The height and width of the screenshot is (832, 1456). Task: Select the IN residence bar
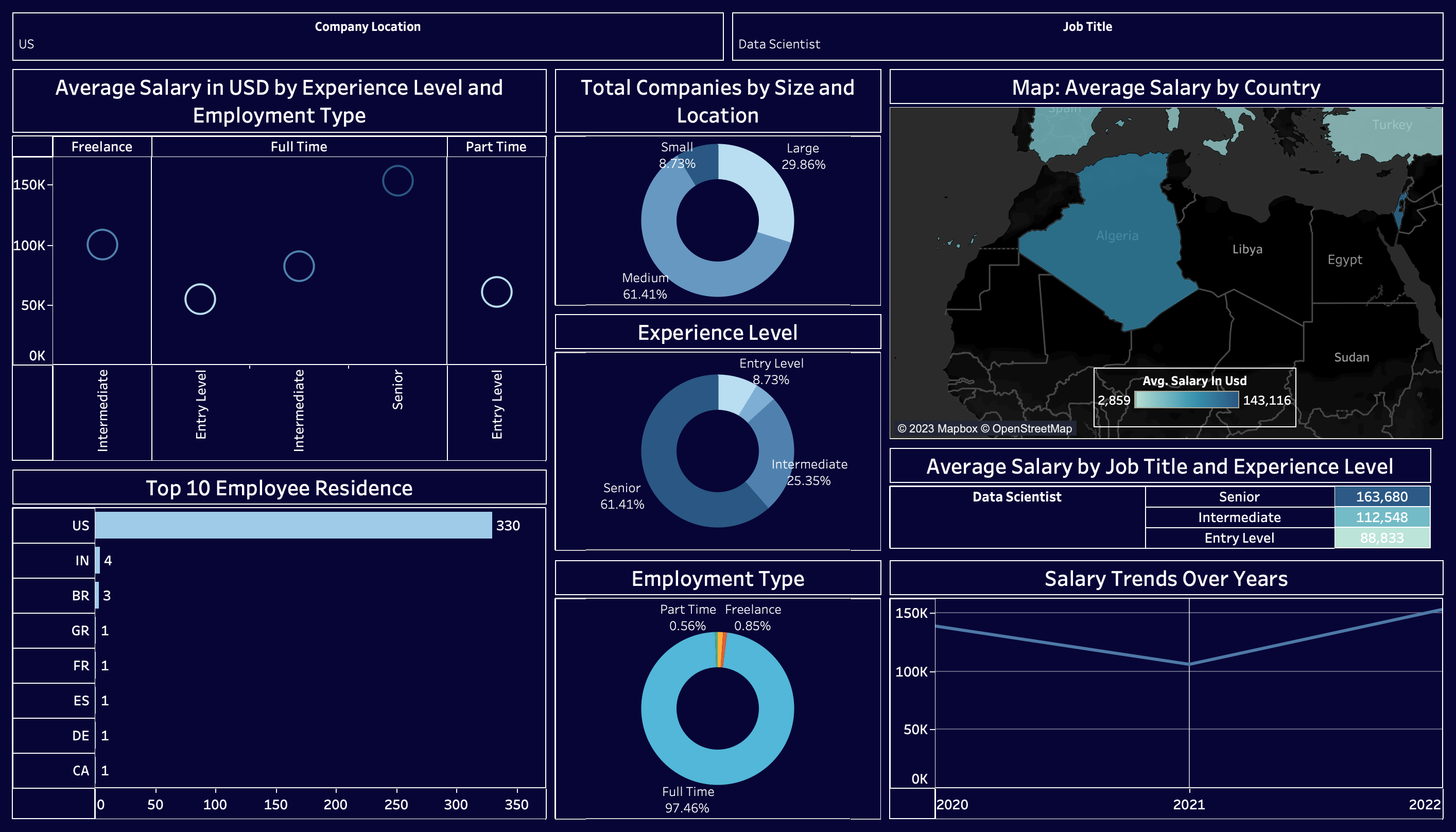[98, 561]
